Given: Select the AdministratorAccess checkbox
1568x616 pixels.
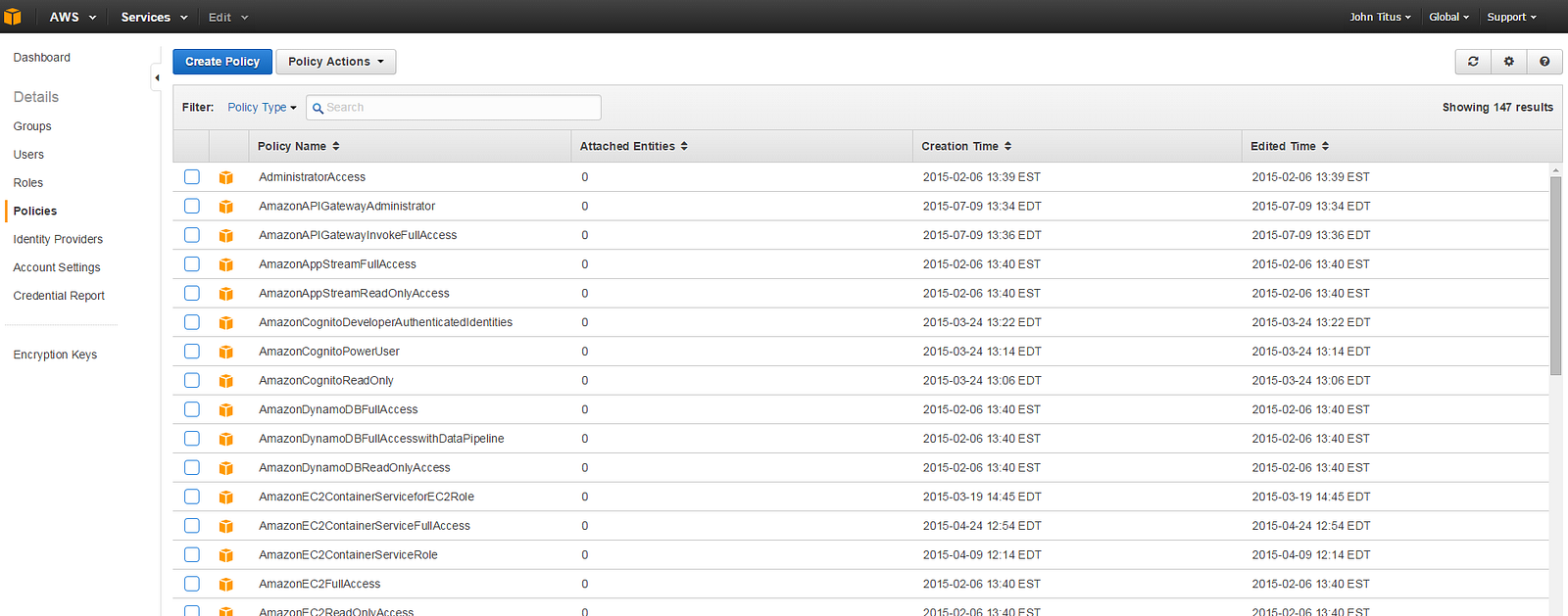Looking at the screenshot, I should [192, 177].
